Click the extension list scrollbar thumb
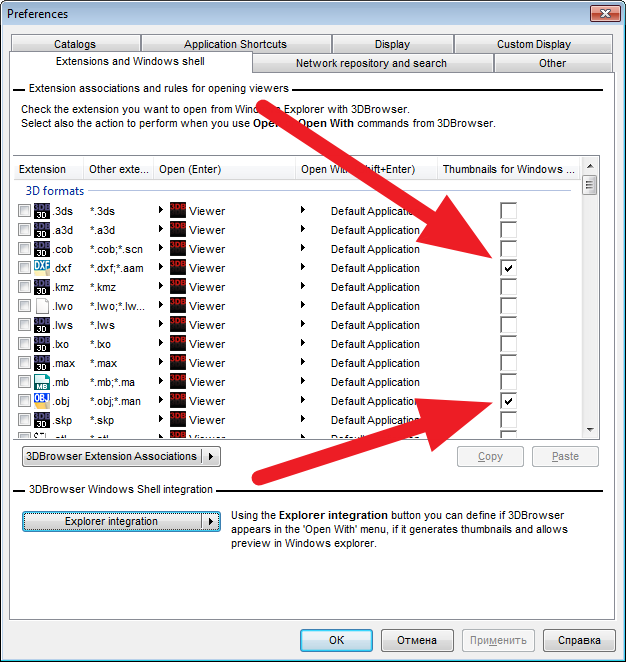 [x=590, y=185]
